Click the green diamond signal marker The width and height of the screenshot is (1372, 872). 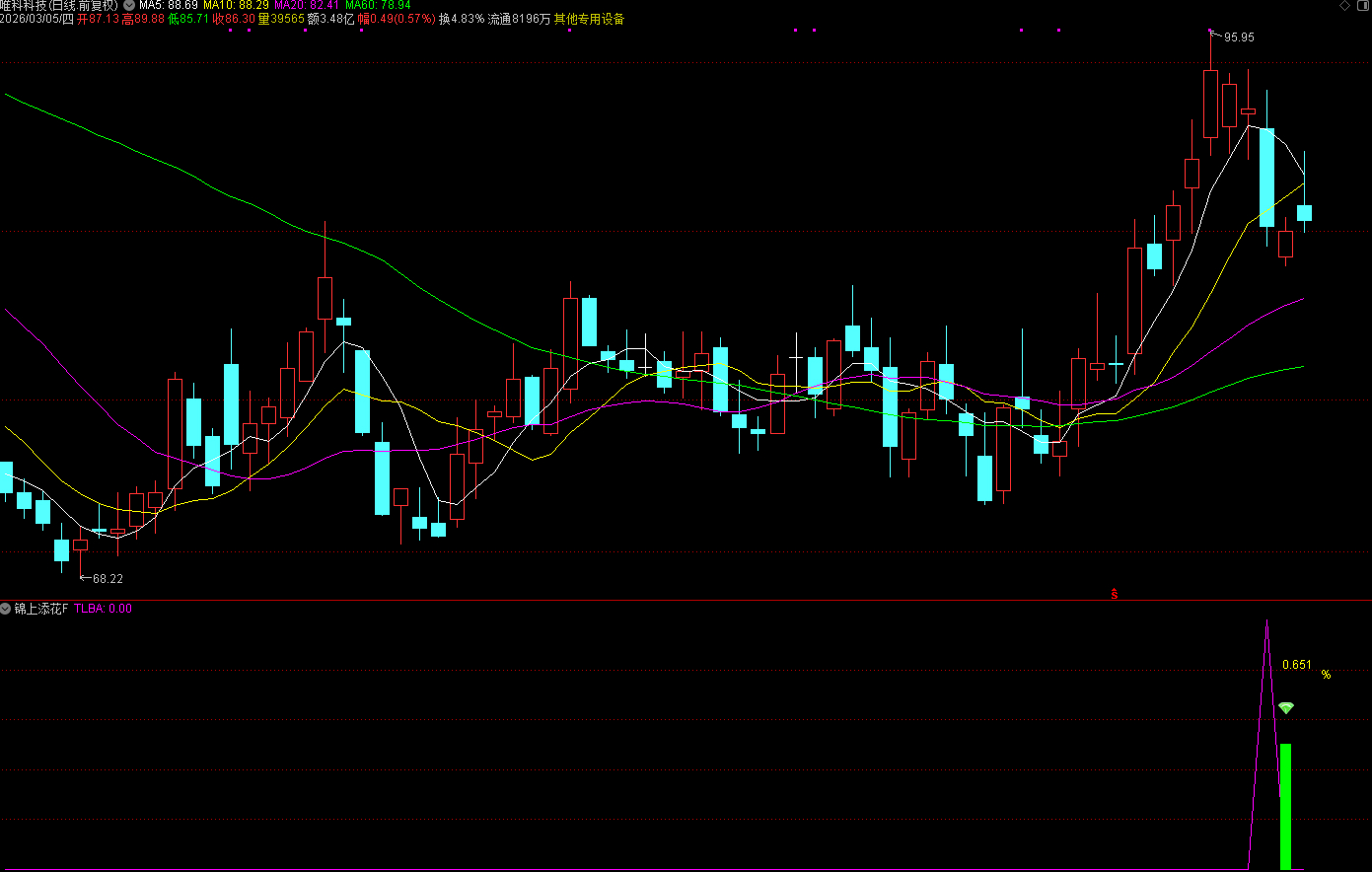1285,708
